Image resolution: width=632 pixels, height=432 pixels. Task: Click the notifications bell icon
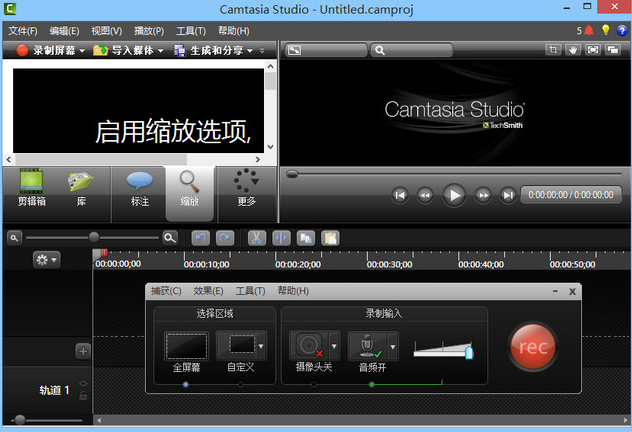click(589, 30)
